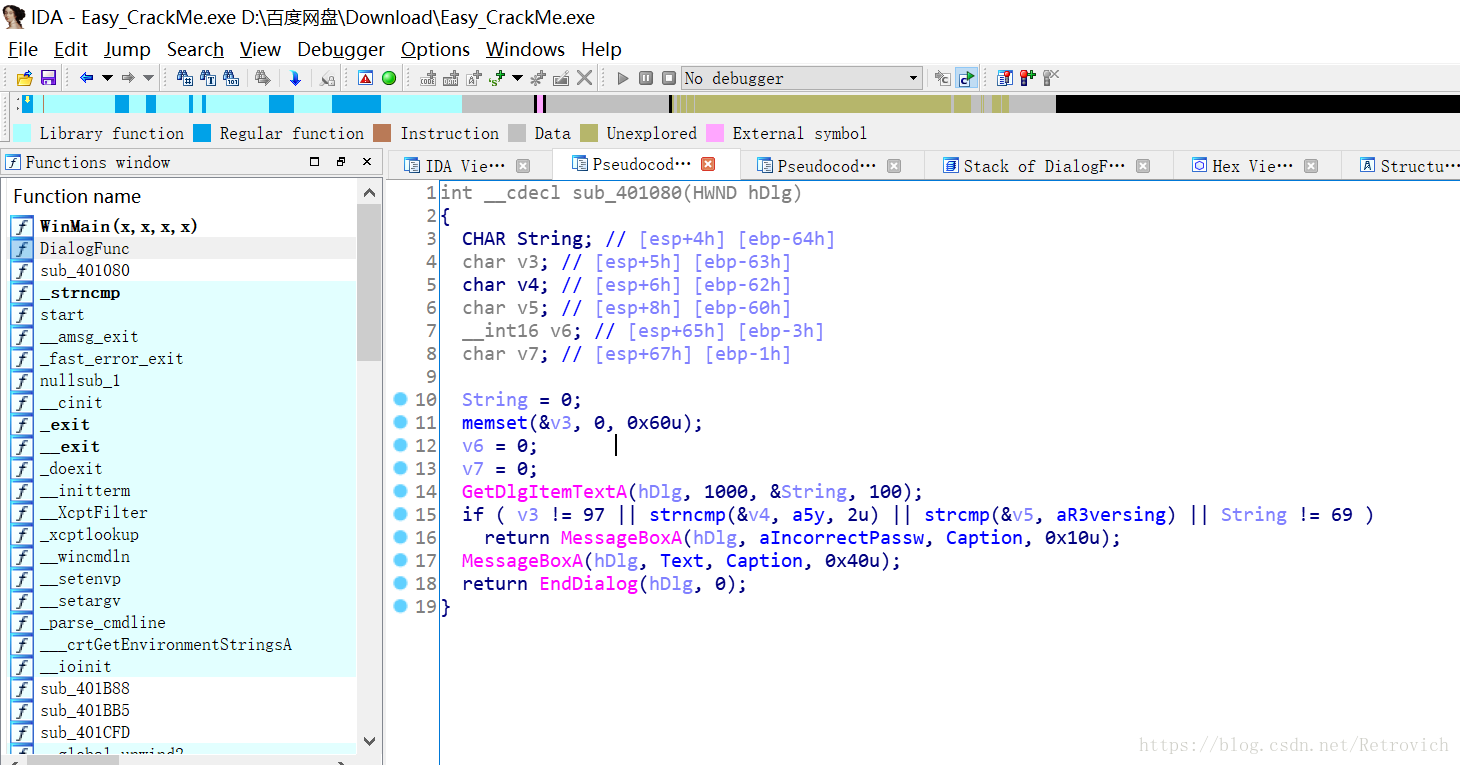Click the yellow arrow in the navigation band

click(27, 100)
